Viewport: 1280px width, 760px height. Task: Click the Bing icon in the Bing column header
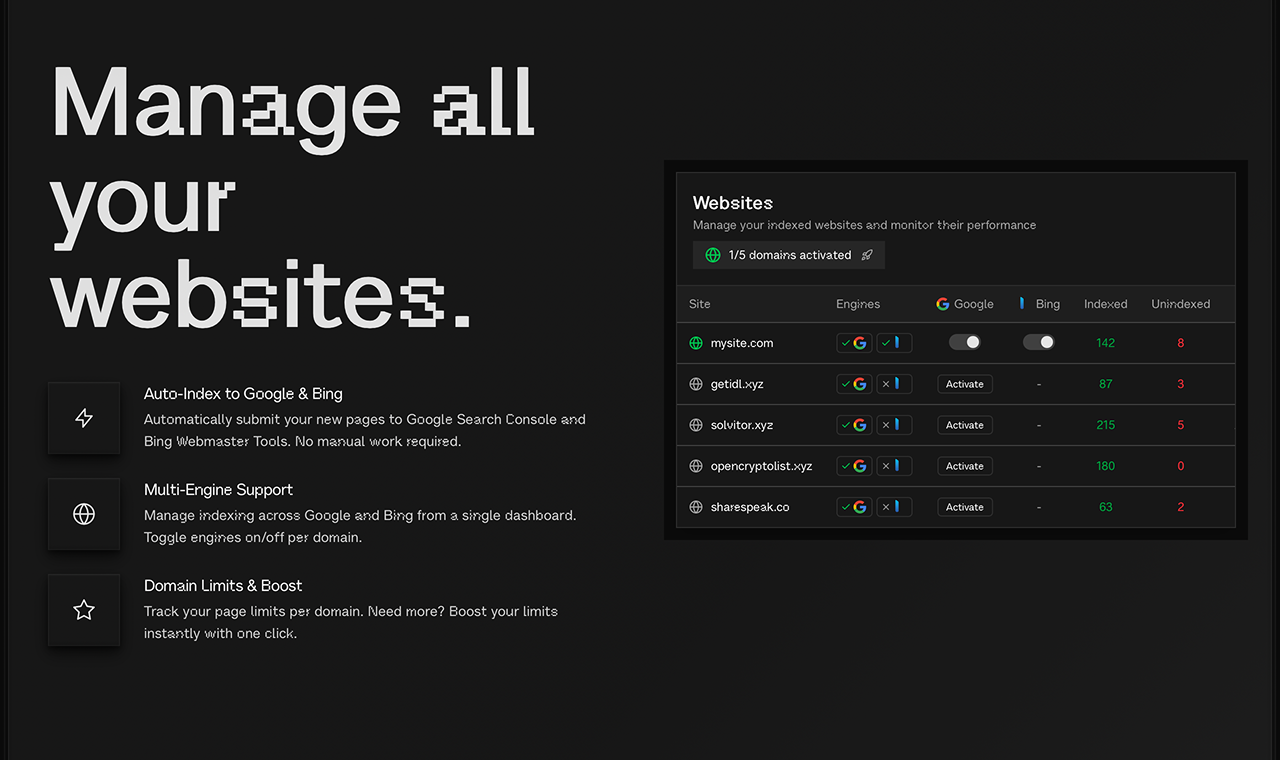click(1023, 303)
